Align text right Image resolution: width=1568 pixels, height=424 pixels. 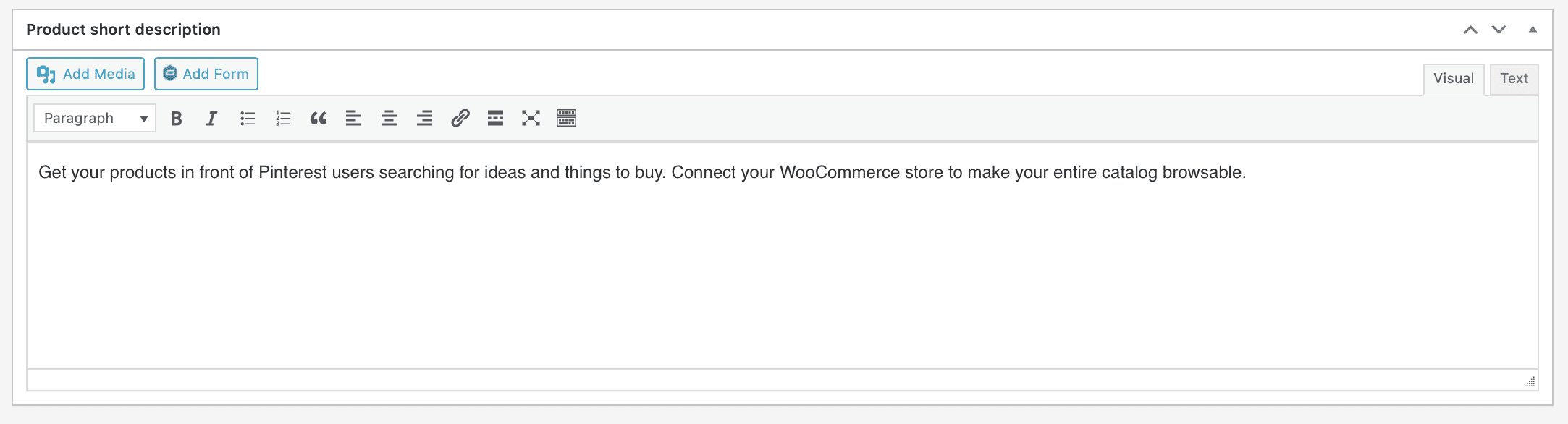coord(424,119)
